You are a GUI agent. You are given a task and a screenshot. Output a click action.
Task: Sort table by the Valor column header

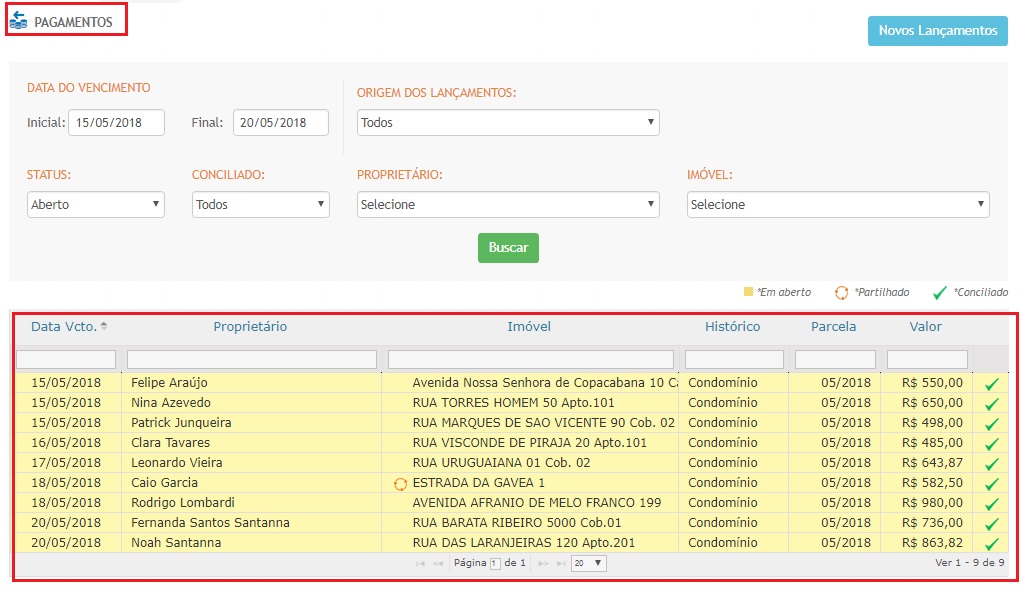coord(925,327)
